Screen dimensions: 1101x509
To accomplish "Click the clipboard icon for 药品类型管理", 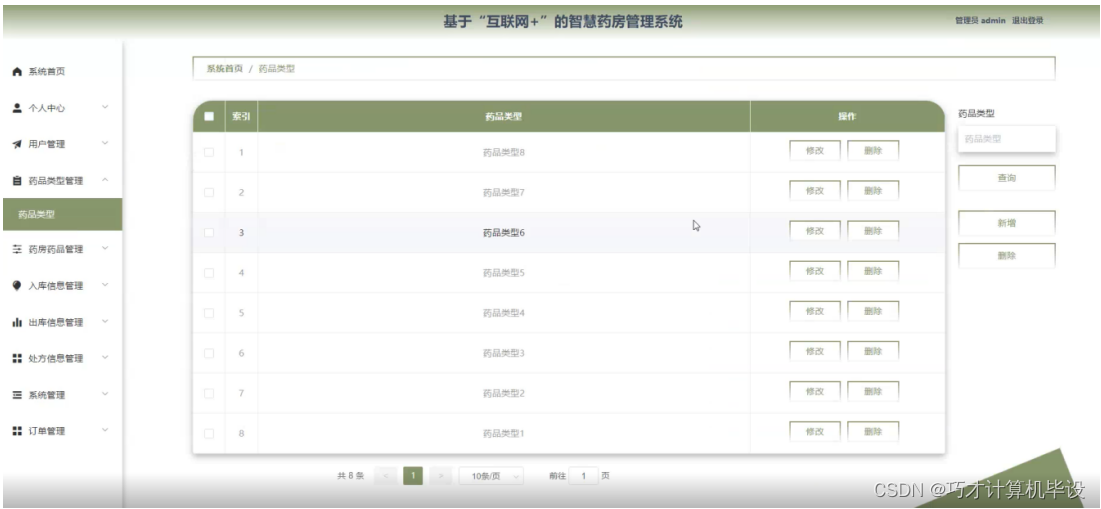I will click(x=18, y=180).
